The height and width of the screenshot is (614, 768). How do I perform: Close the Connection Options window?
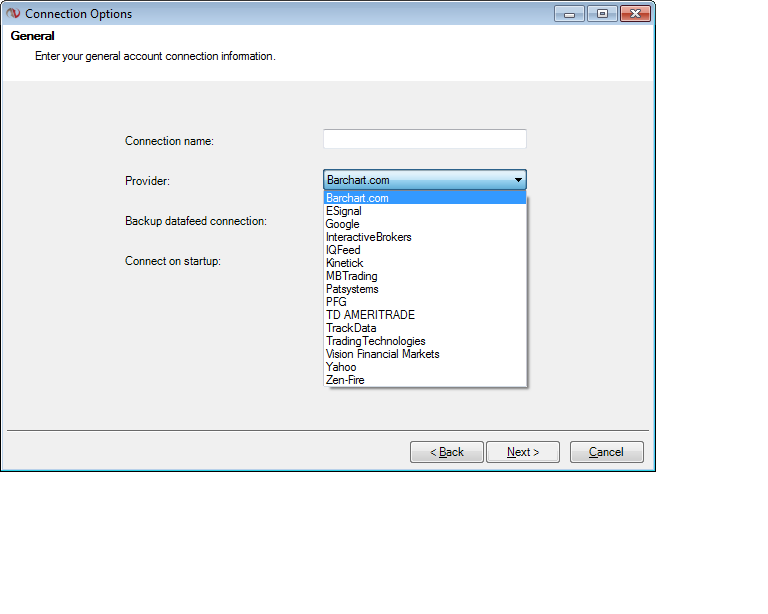(635, 14)
